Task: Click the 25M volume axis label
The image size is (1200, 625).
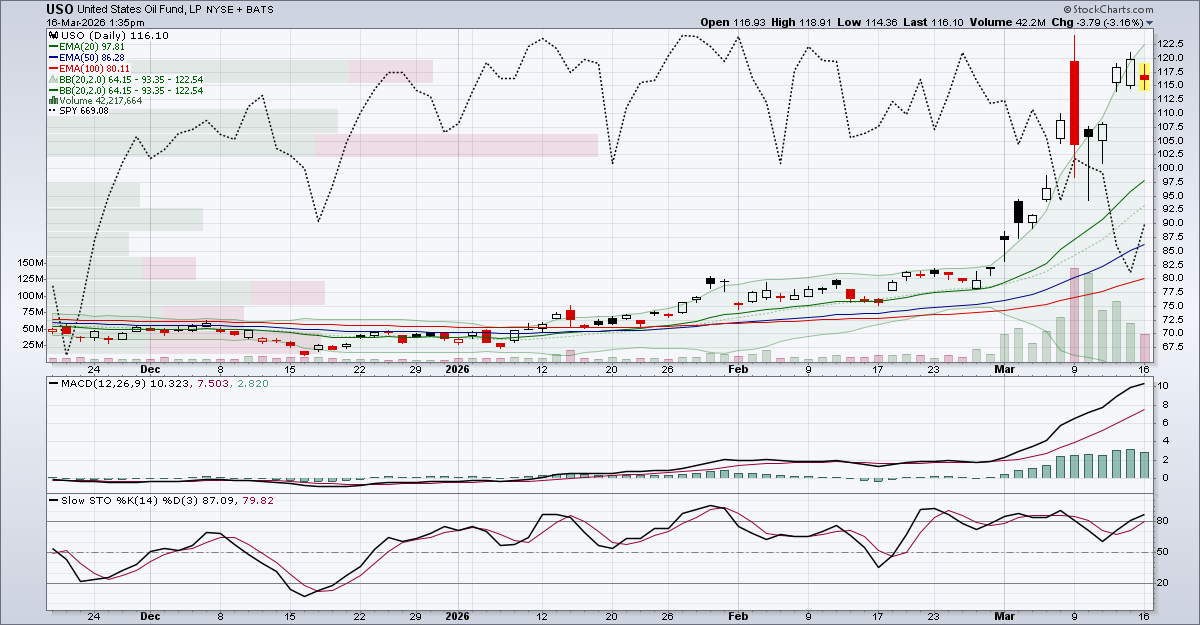Action: coord(33,345)
